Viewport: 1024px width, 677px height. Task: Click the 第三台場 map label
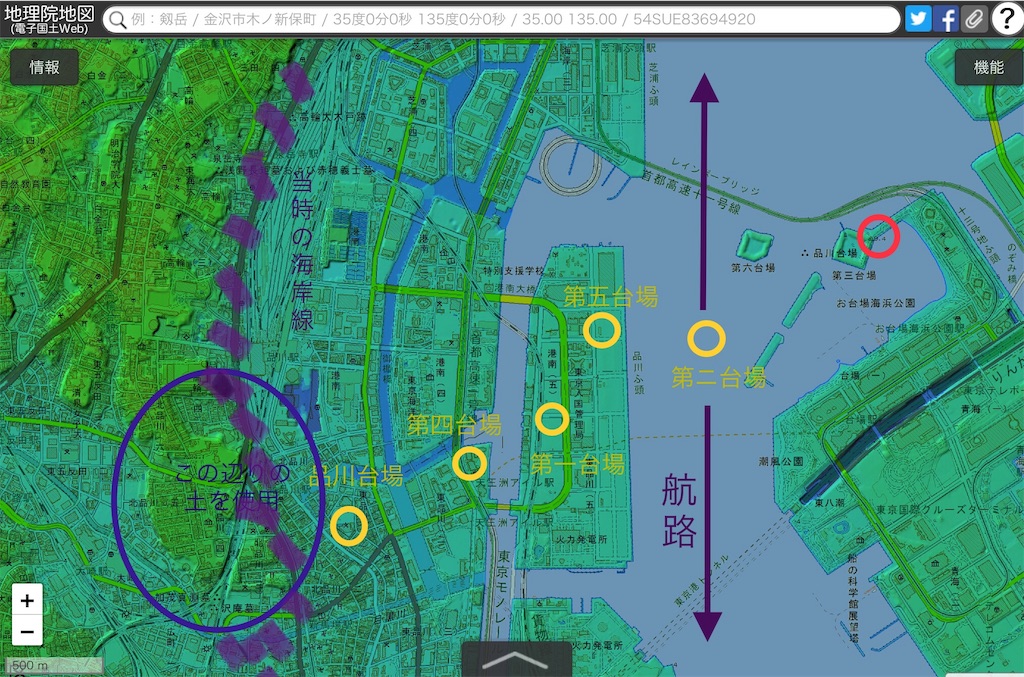click(x=854, y=276)
